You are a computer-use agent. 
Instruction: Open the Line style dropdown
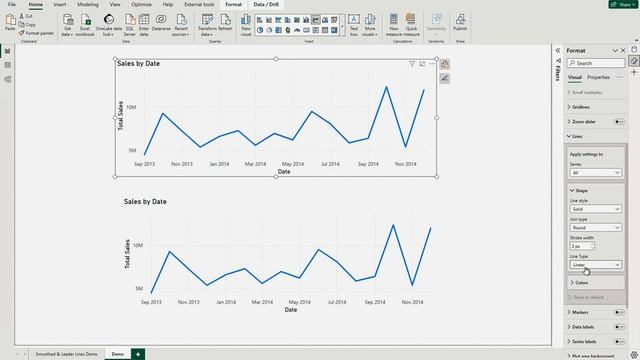pyautogui.click(x=596, y=209)
